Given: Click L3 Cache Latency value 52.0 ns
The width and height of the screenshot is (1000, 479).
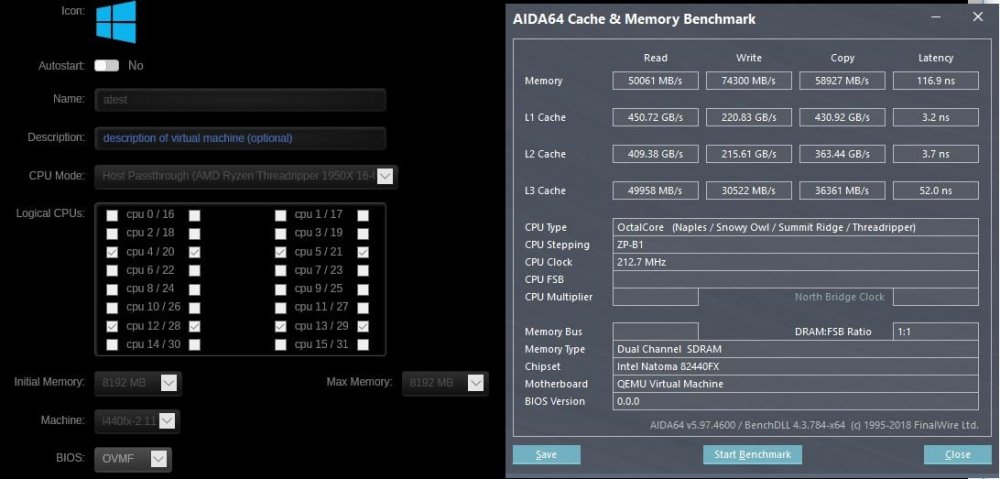Looking at the screenshot, I should pyautogui.click(x=936, y=191).
